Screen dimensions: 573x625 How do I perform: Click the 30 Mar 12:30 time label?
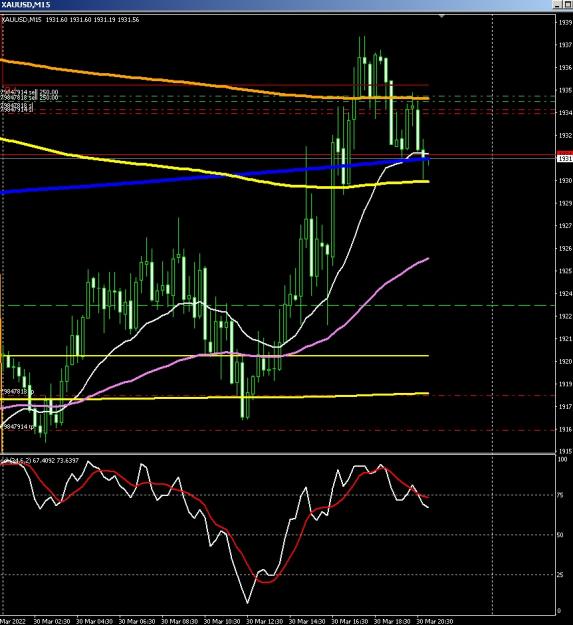pos(265,621)
